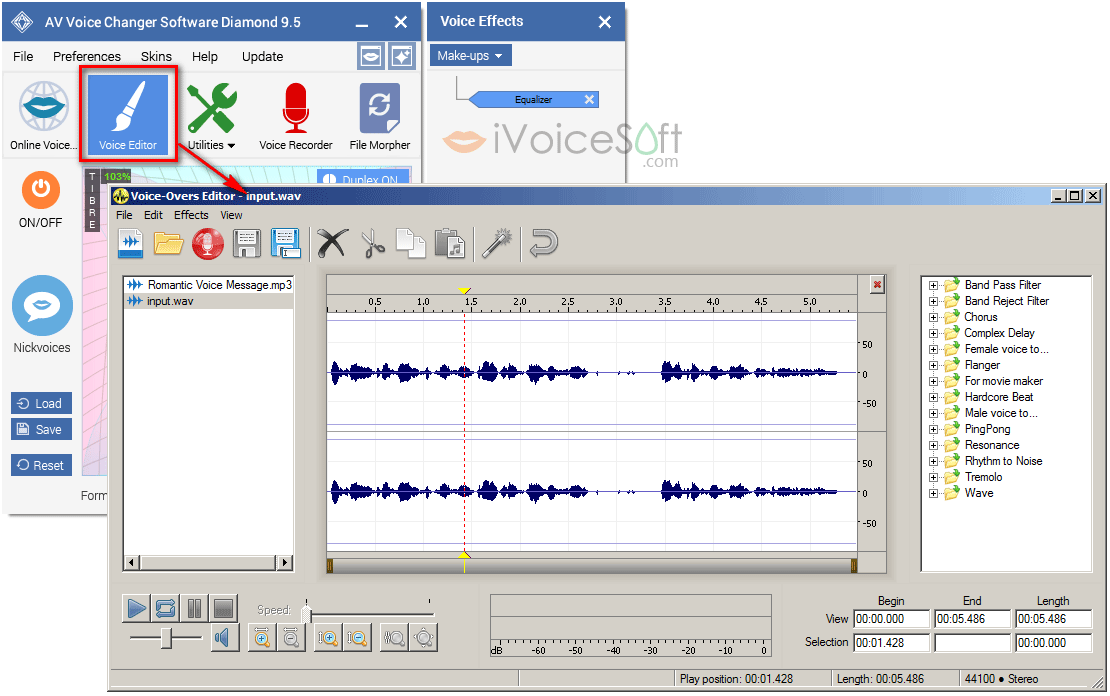This screenshot has width=1110, height=696.
Task: Expand the Band Pass Filter node
Action: [x=934, y=285]
